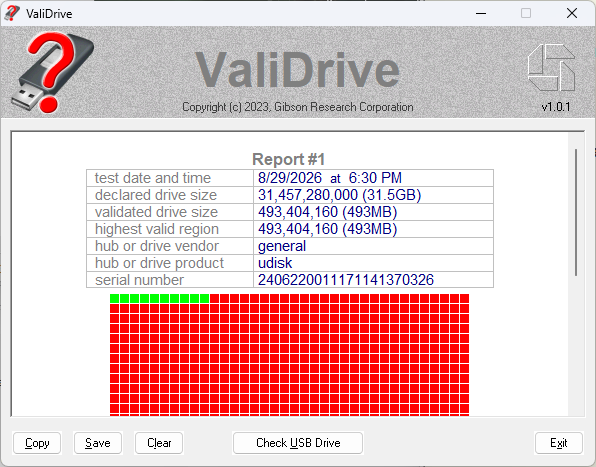The width and height of the screenshot is (596, 467).
Task: Click the 'test date and time' label
Action: pos(152,178)
